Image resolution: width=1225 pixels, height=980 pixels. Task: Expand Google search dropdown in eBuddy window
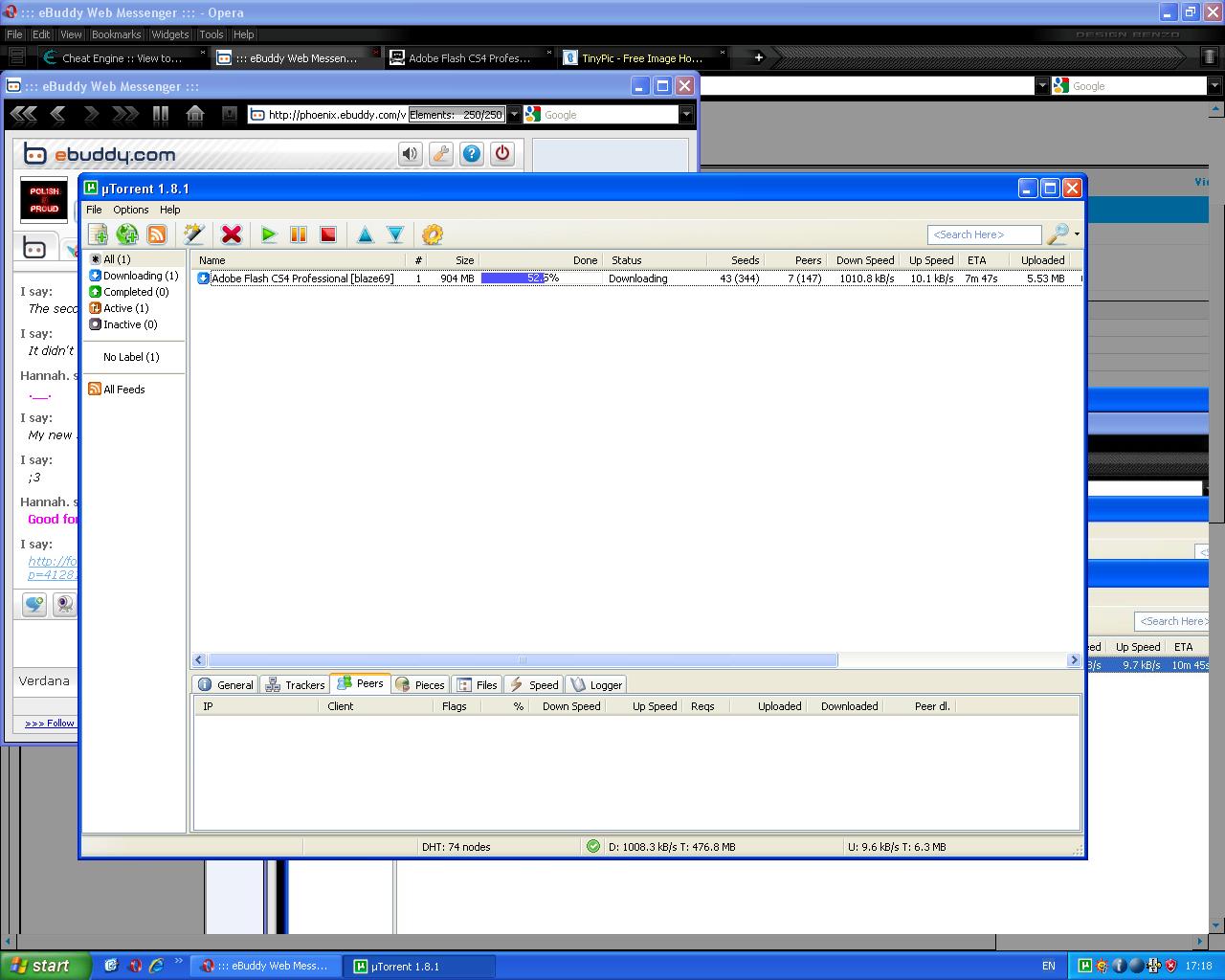pos(686,115)
